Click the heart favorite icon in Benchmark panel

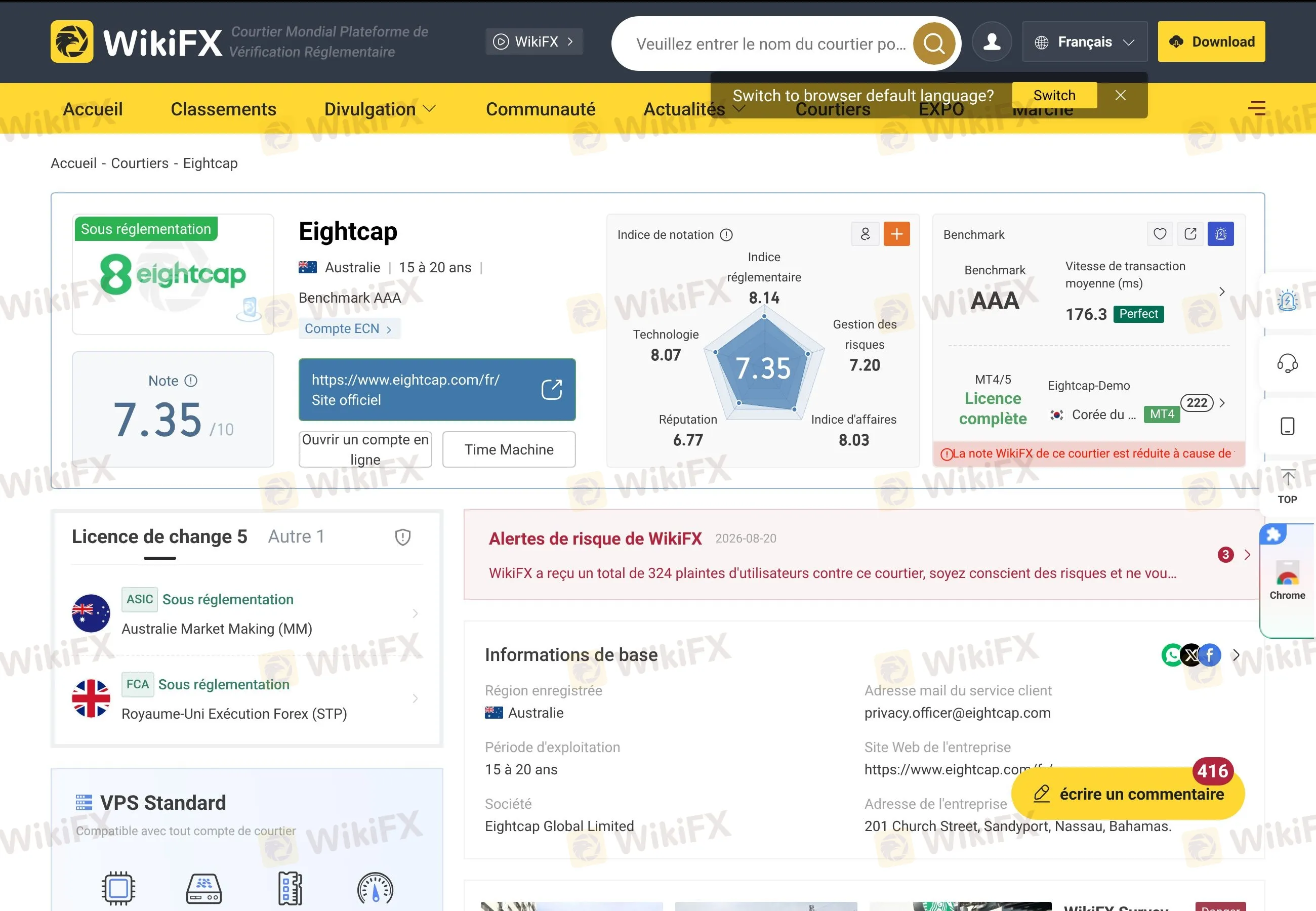[1160, 234]
